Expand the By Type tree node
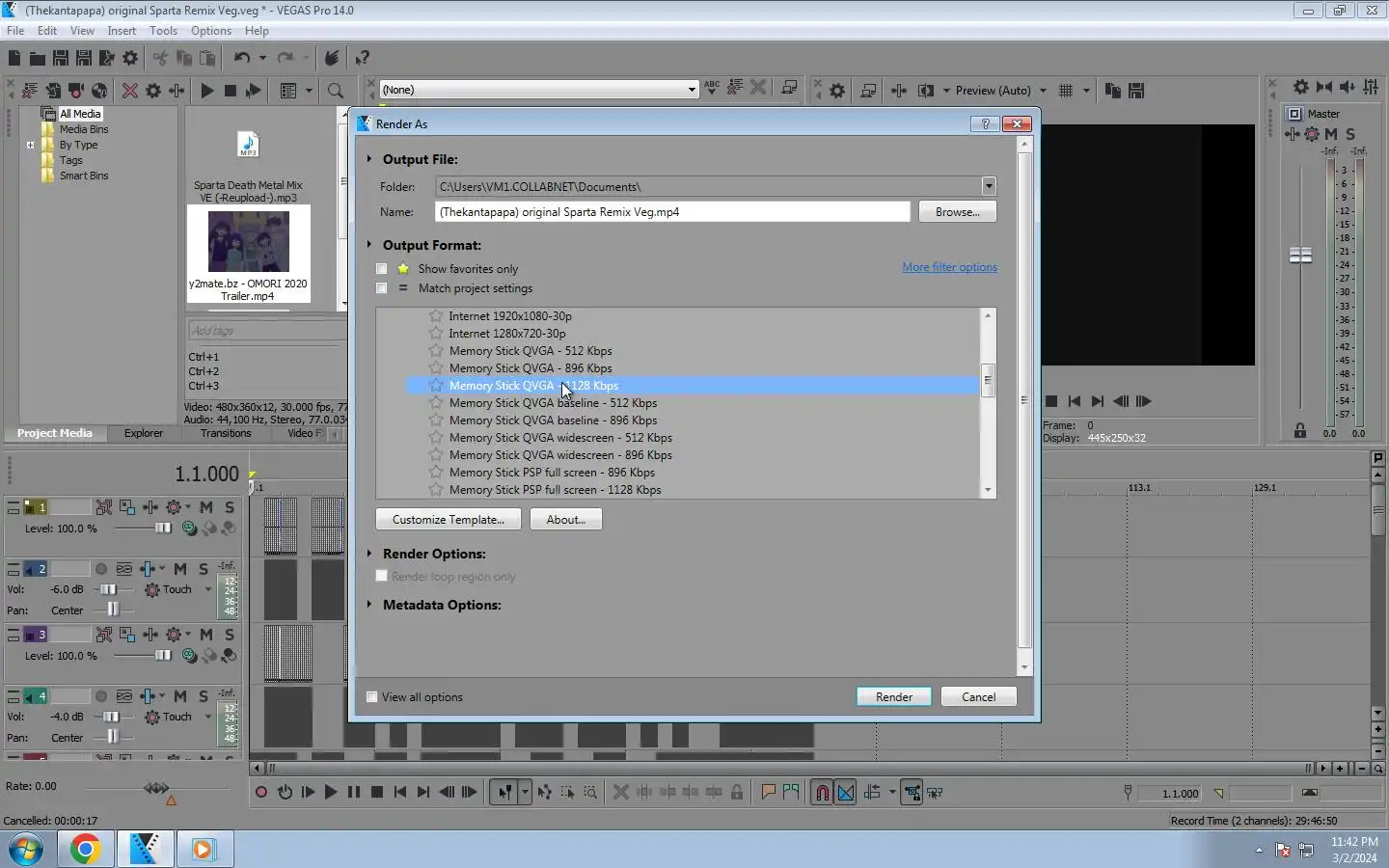 (30, 146)
